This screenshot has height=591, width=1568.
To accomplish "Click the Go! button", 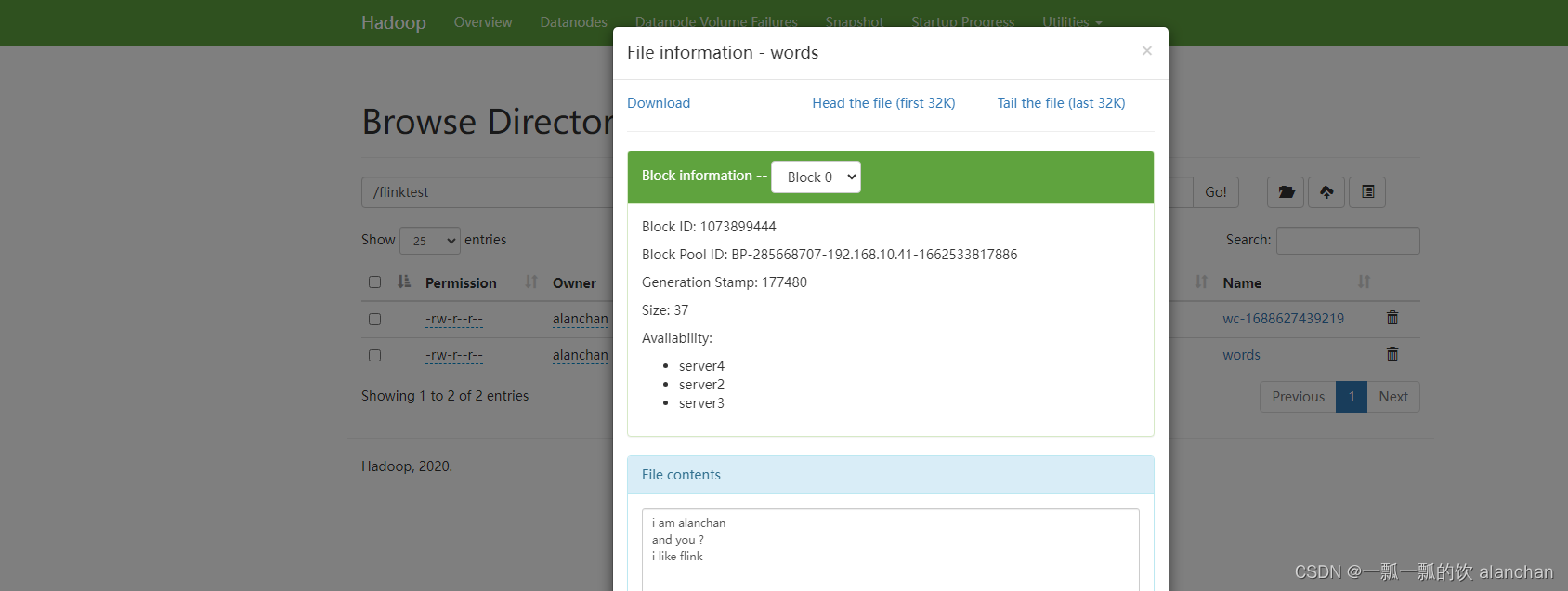I will tap(1215, 192).
